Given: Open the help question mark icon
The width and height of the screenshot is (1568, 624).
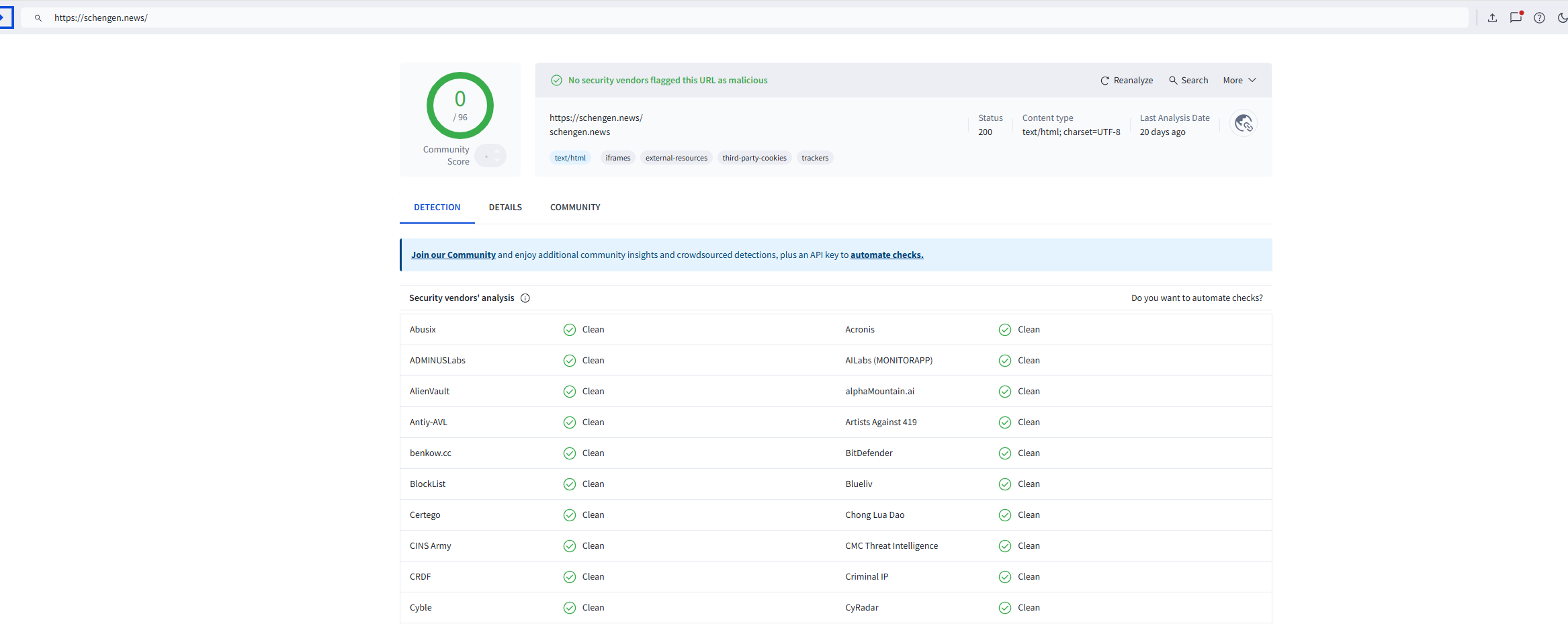Looking at the screenshot, I should tap(1539, 18).
